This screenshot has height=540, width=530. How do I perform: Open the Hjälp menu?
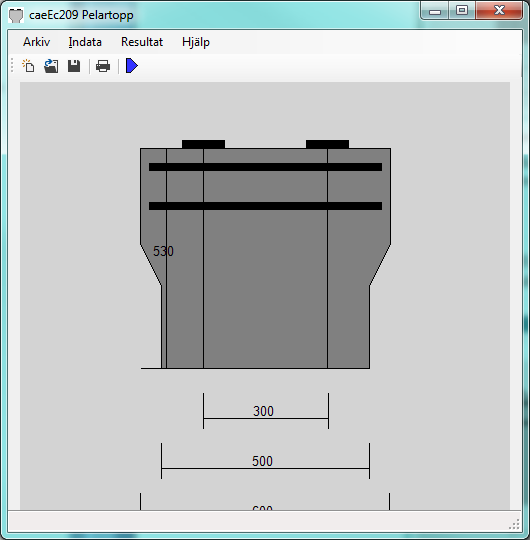click(196, 42)
